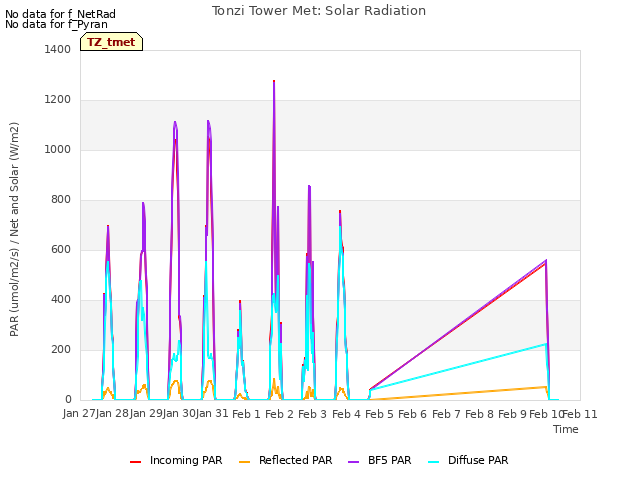Screen dimensions: 640x480
Task: Click the 1400 y-axis tick label
Action: 58,49
